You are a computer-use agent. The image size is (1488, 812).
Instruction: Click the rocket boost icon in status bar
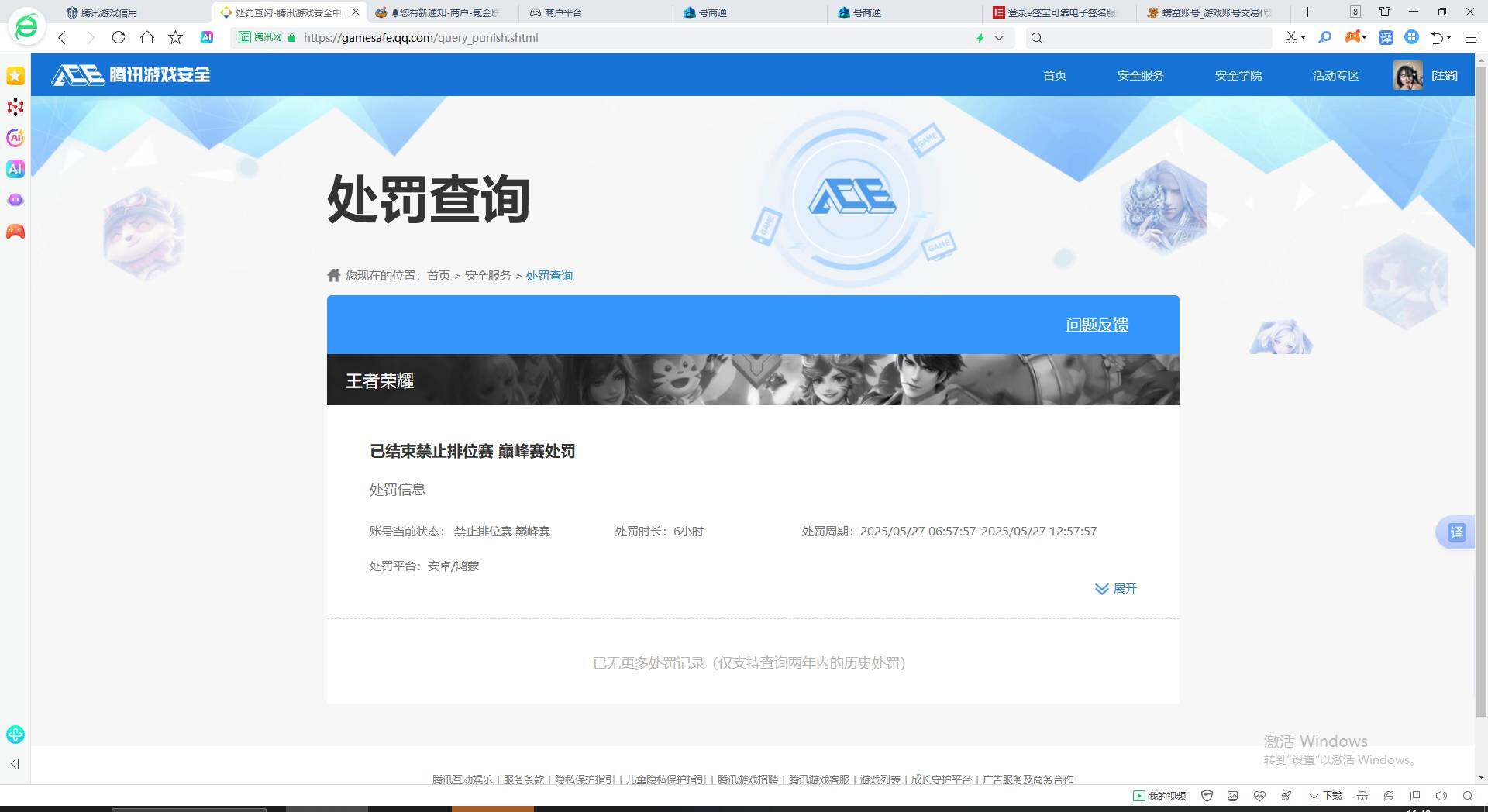pos(1287,796)
